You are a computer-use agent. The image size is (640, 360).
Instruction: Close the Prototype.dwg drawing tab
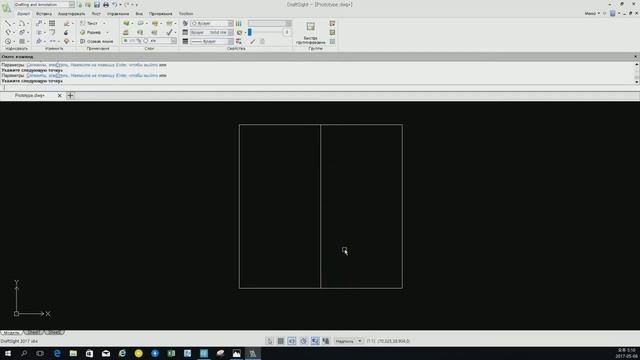click(x=60, y=96)
